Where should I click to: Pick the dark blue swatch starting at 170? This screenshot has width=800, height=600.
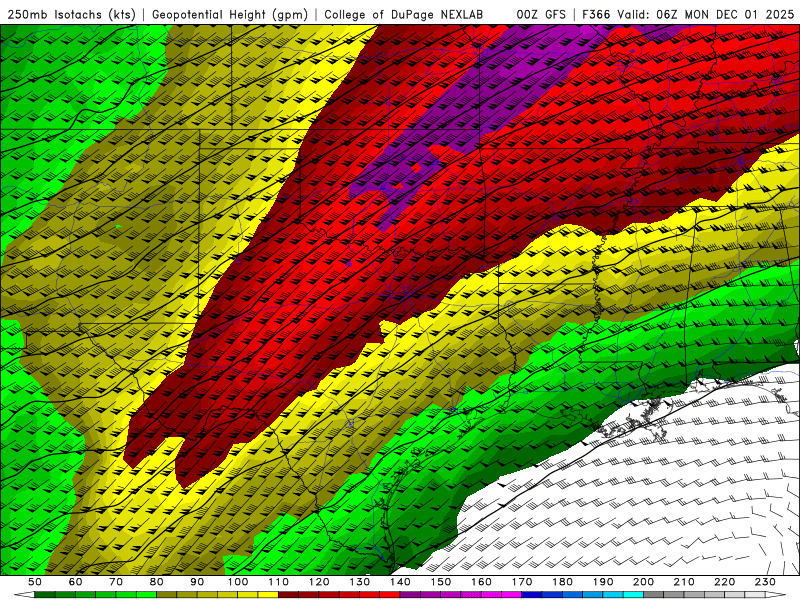pyautogui.click(x=532, y=594)
